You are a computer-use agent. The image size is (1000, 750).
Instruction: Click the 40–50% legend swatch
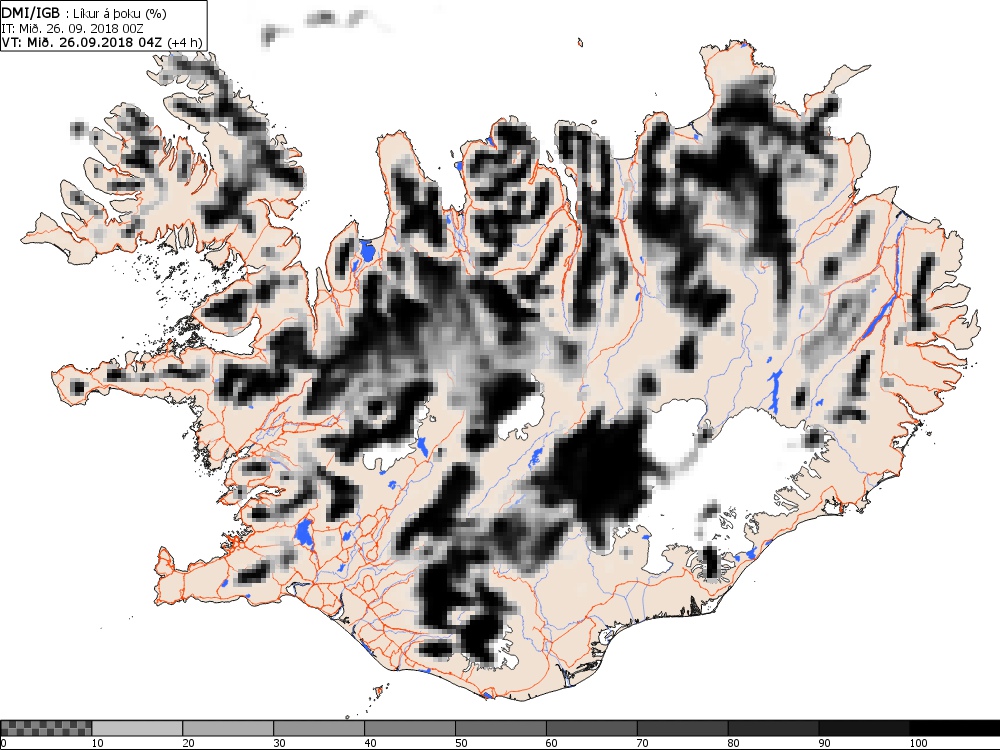click(x=409, y=728)
